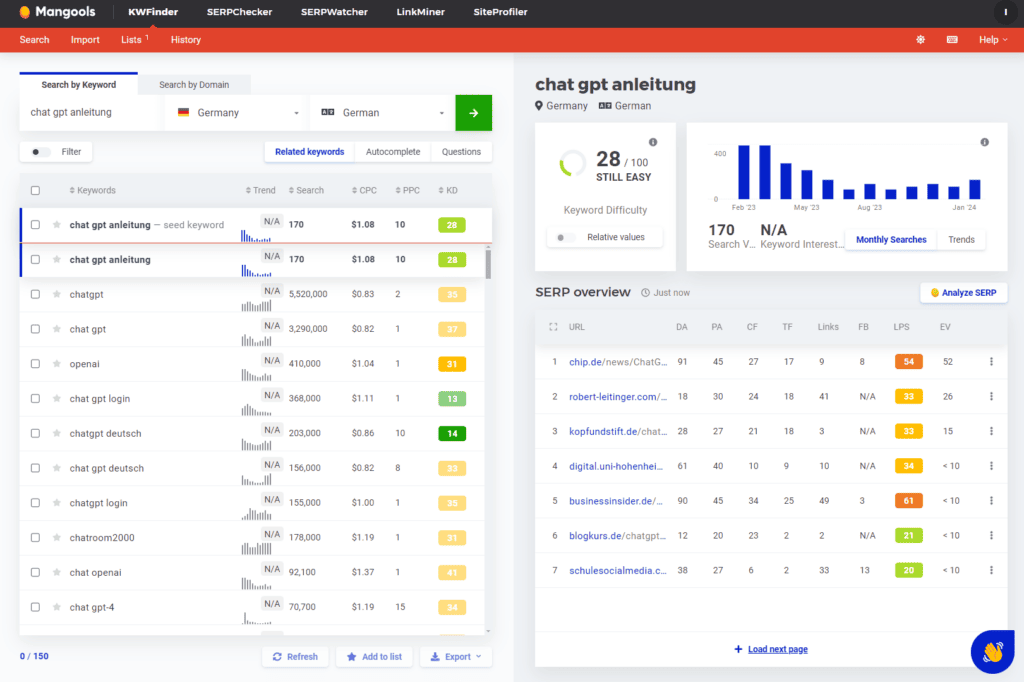Open more options for schulesocialmedia result
The image size is (1024, 682).
click(991, 570)
